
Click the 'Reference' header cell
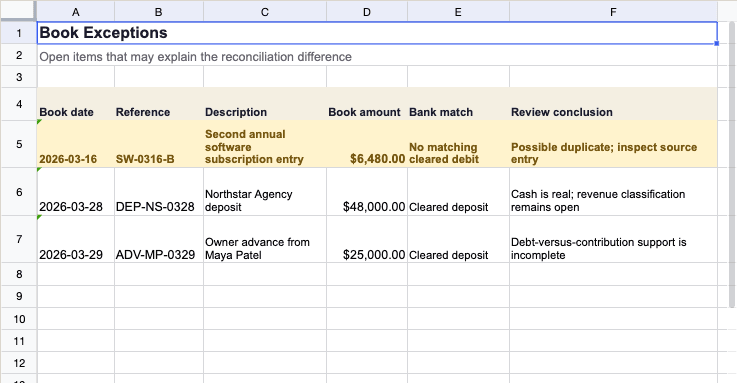click(x=159, y=104)
